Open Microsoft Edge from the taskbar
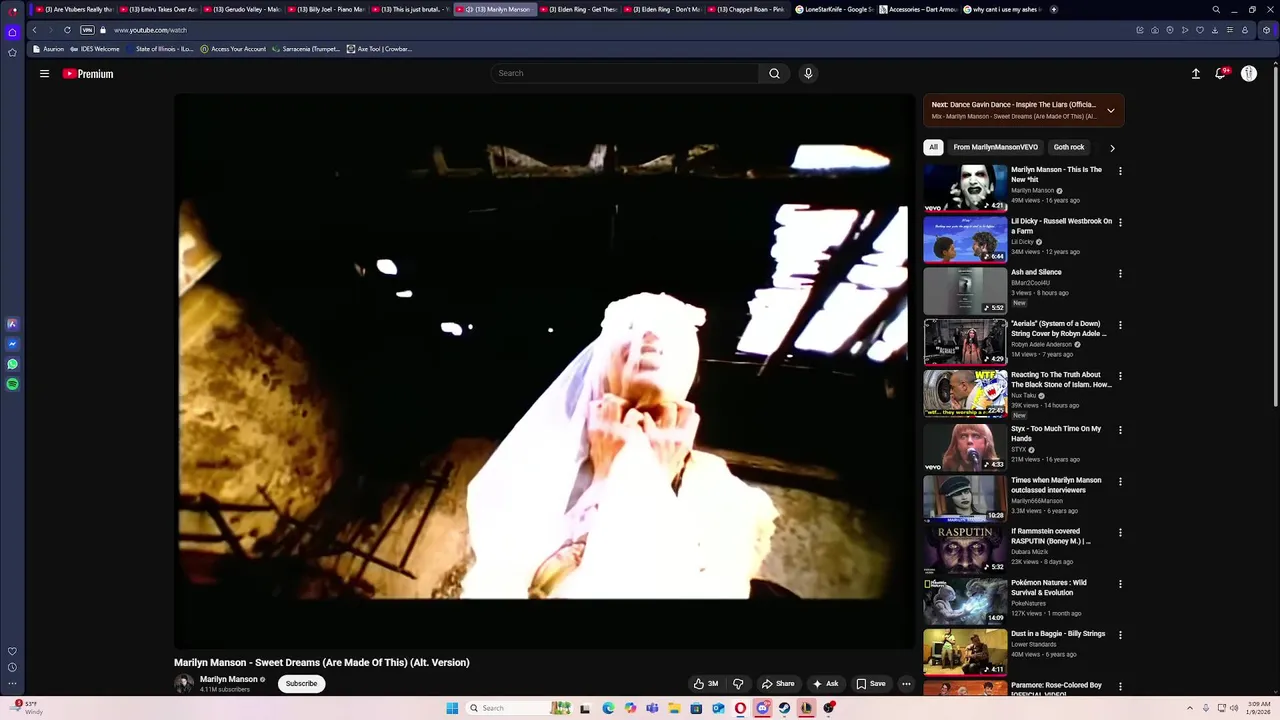The height and width of the screenshot is (720, 1280). [608, 708]
